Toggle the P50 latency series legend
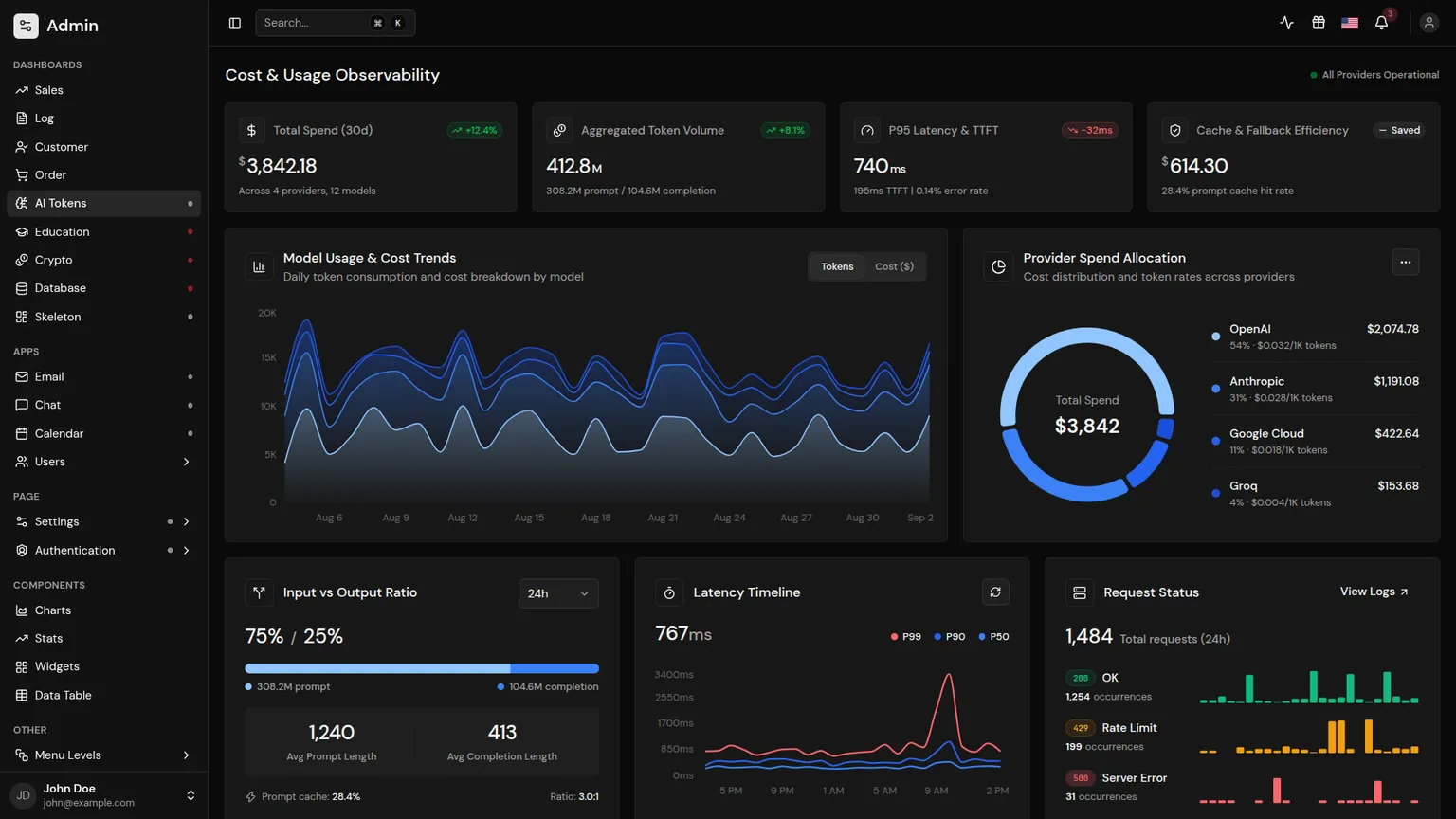This screenshot has width=1456, height=819. (993, 637)
